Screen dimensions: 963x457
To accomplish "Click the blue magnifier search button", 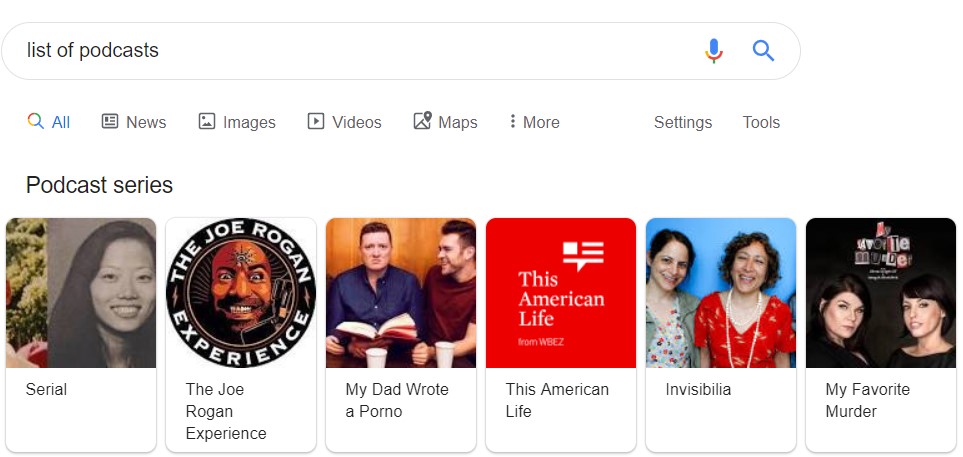I will point(763,50).
